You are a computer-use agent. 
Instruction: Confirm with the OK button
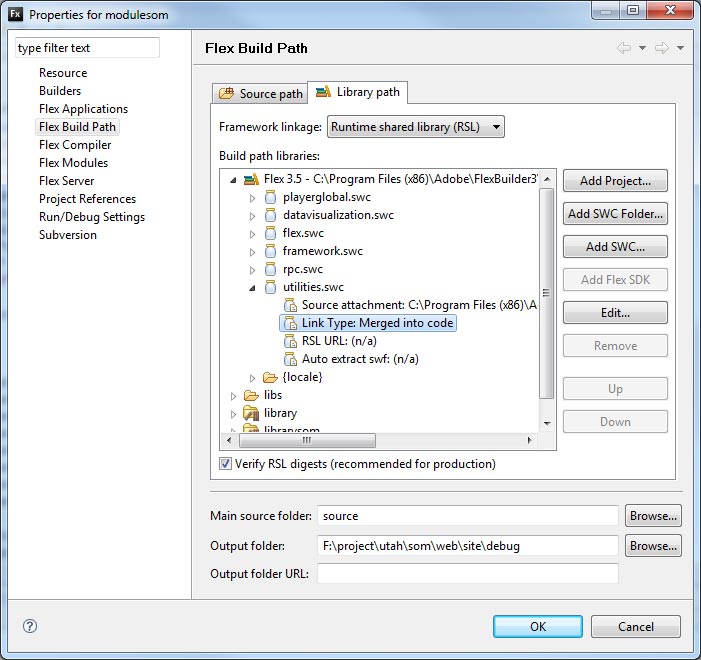point(538,626)
